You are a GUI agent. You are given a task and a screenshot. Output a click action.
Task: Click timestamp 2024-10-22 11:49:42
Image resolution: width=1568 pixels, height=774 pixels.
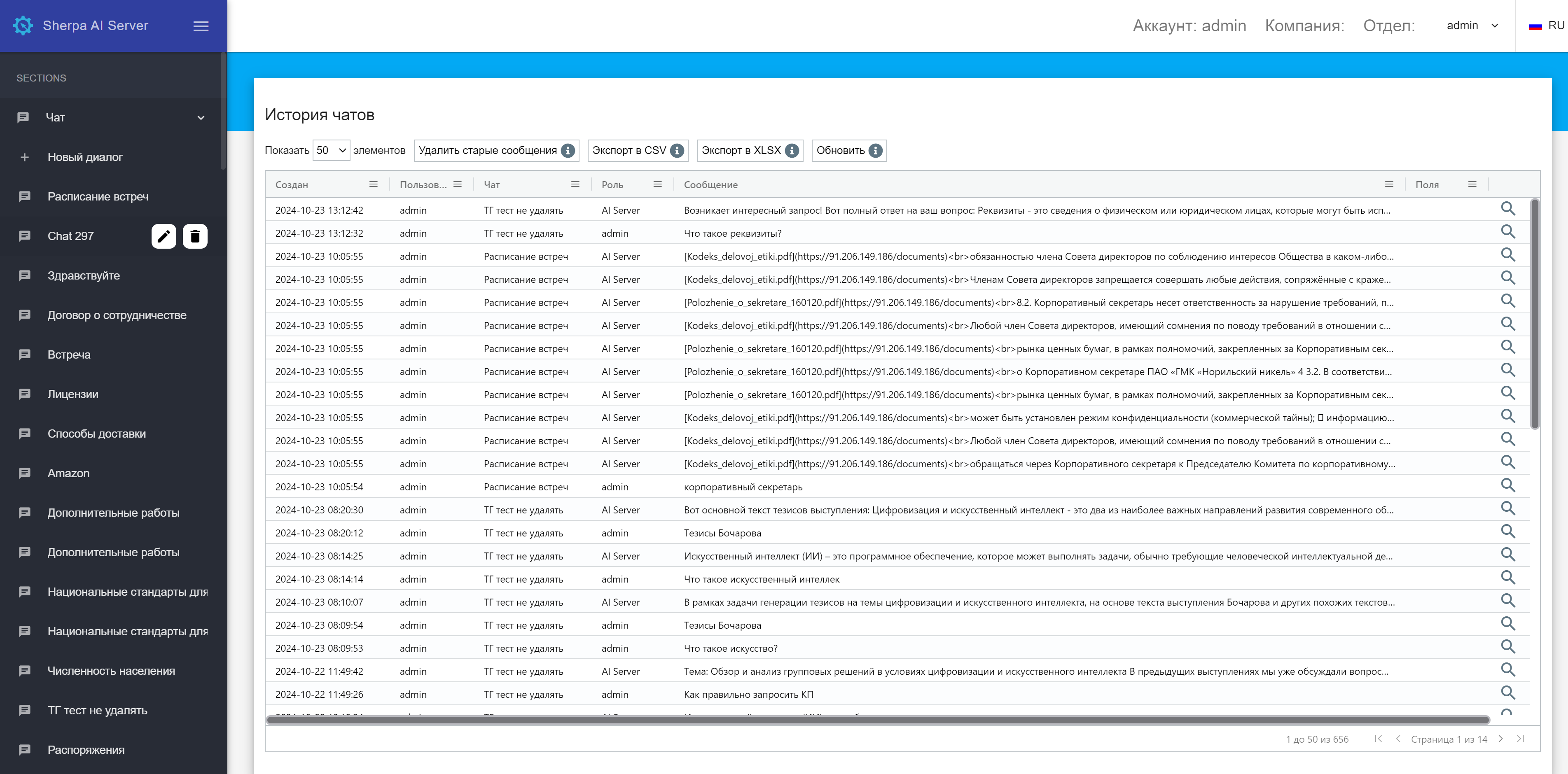click(319, 671)
